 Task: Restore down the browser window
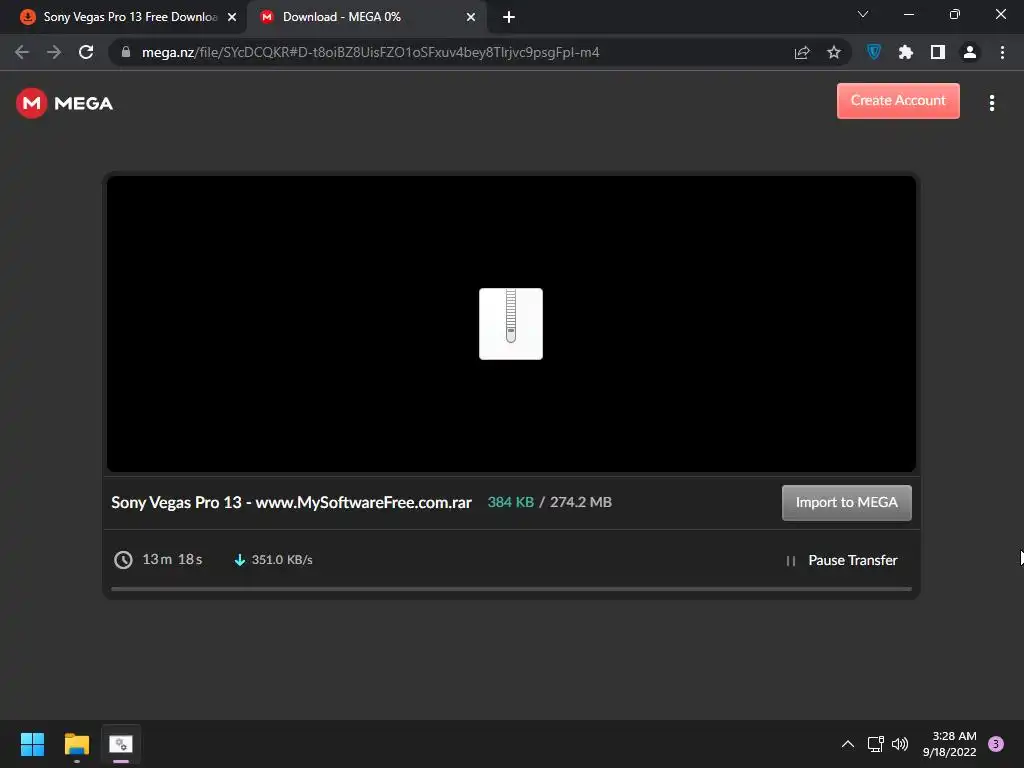tap(955, 14)
